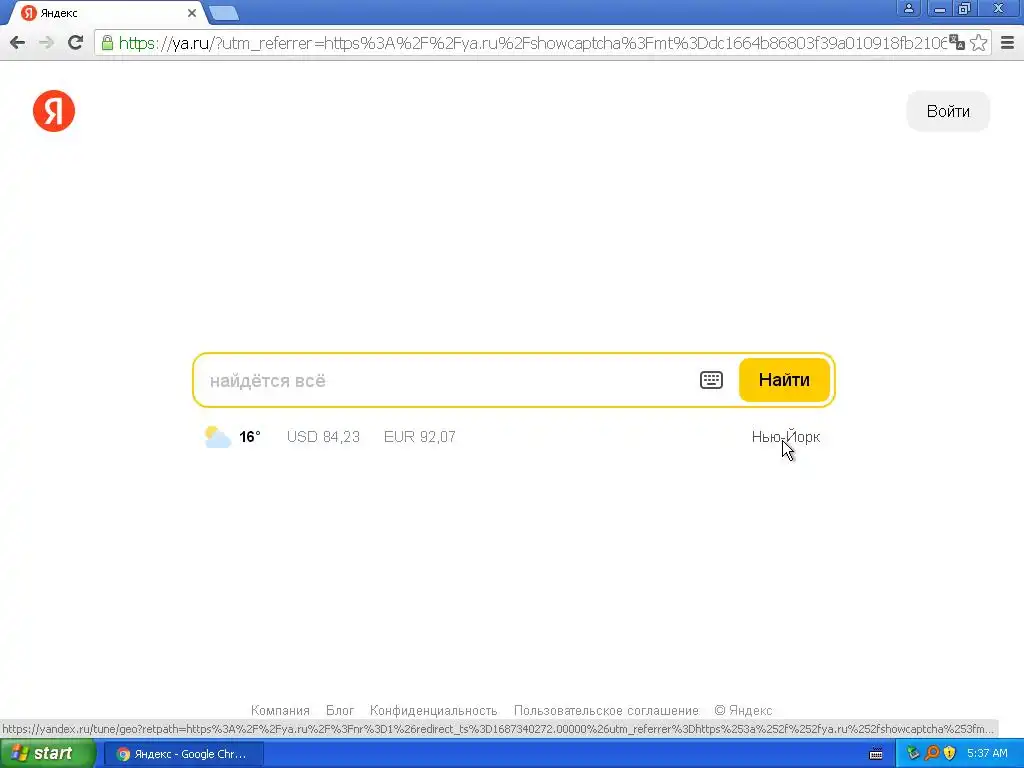Go forward to the next page

coord(46,43)
